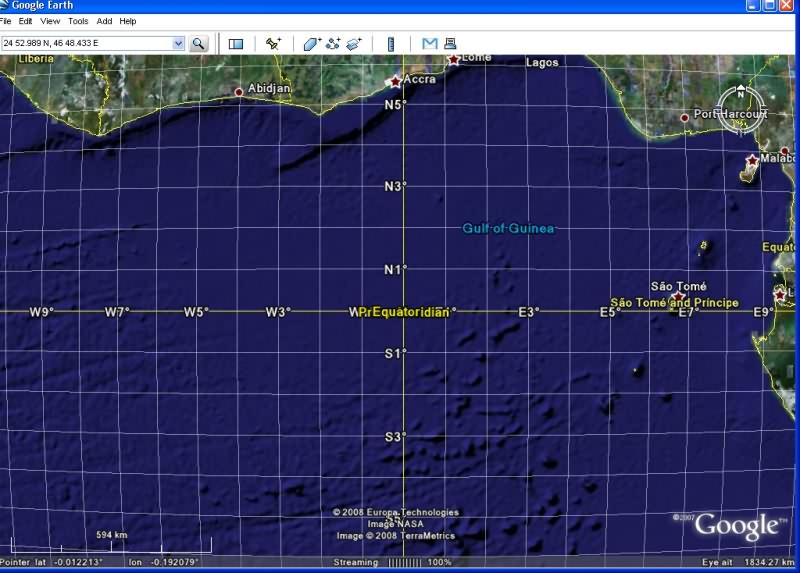Image resolution: width=800 pixels, height=573 pixels.
Task: Click the Lomé star marker
Action: [454, 60]
